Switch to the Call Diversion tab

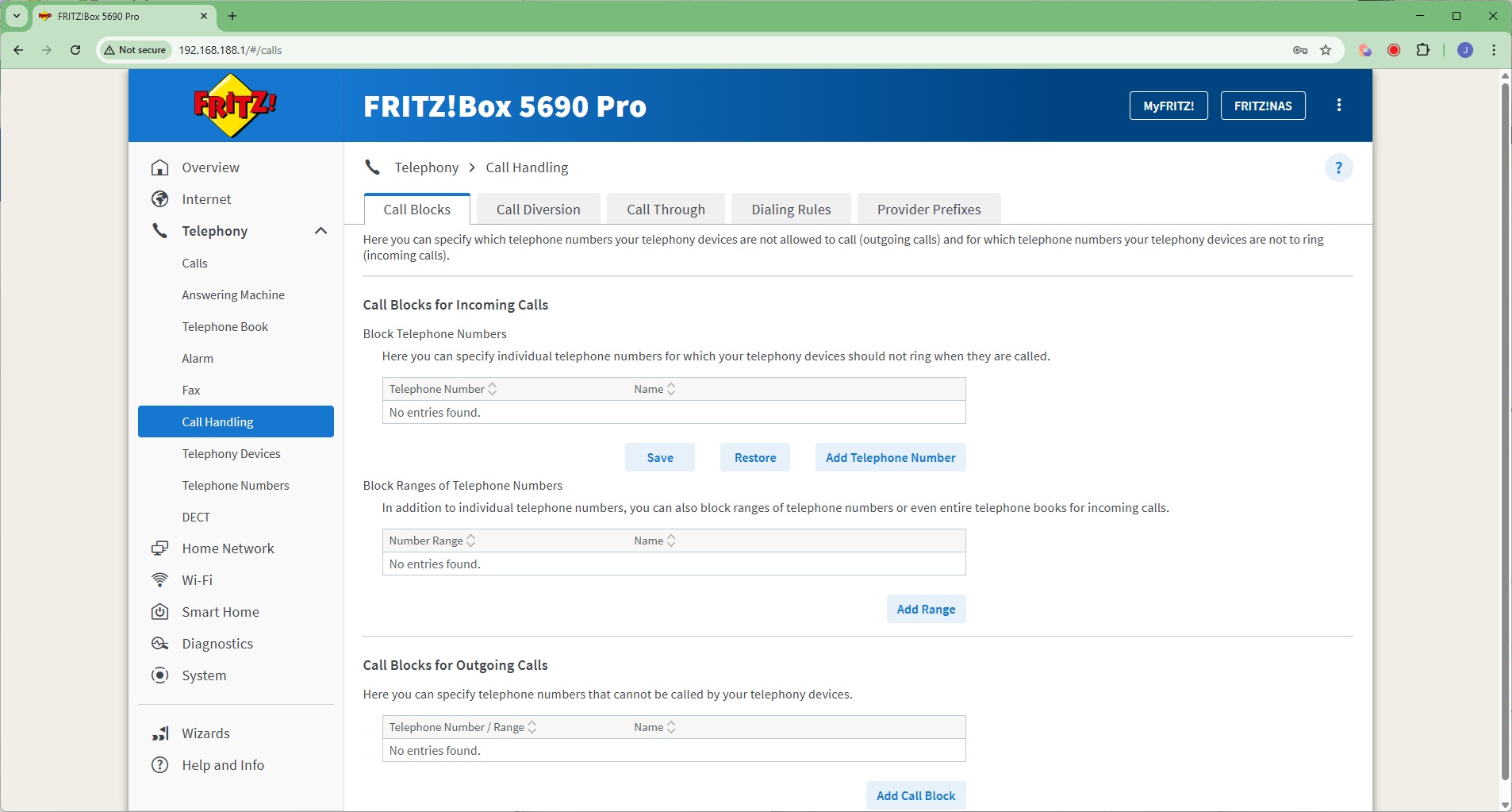click(x=539, y=210)
